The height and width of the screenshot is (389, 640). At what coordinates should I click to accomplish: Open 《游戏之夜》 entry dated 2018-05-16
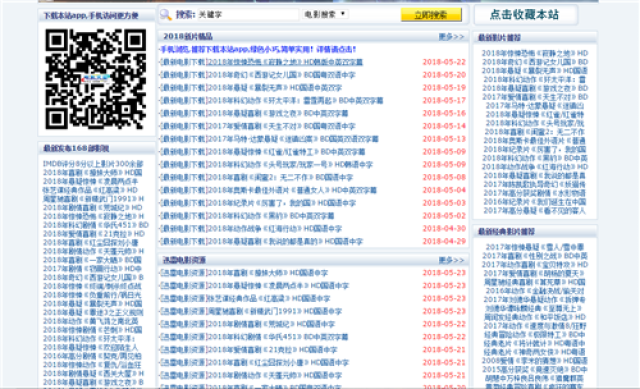[278, 113]
